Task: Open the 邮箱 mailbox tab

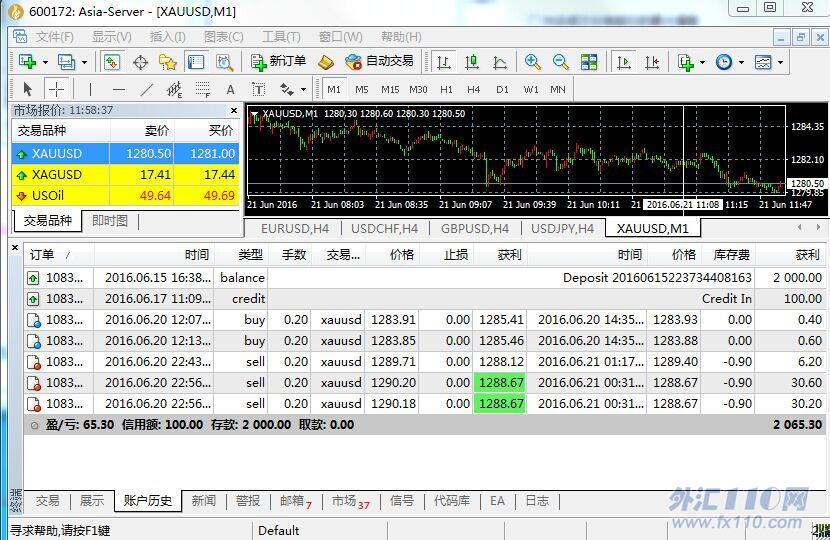Action: pos(296,500)
